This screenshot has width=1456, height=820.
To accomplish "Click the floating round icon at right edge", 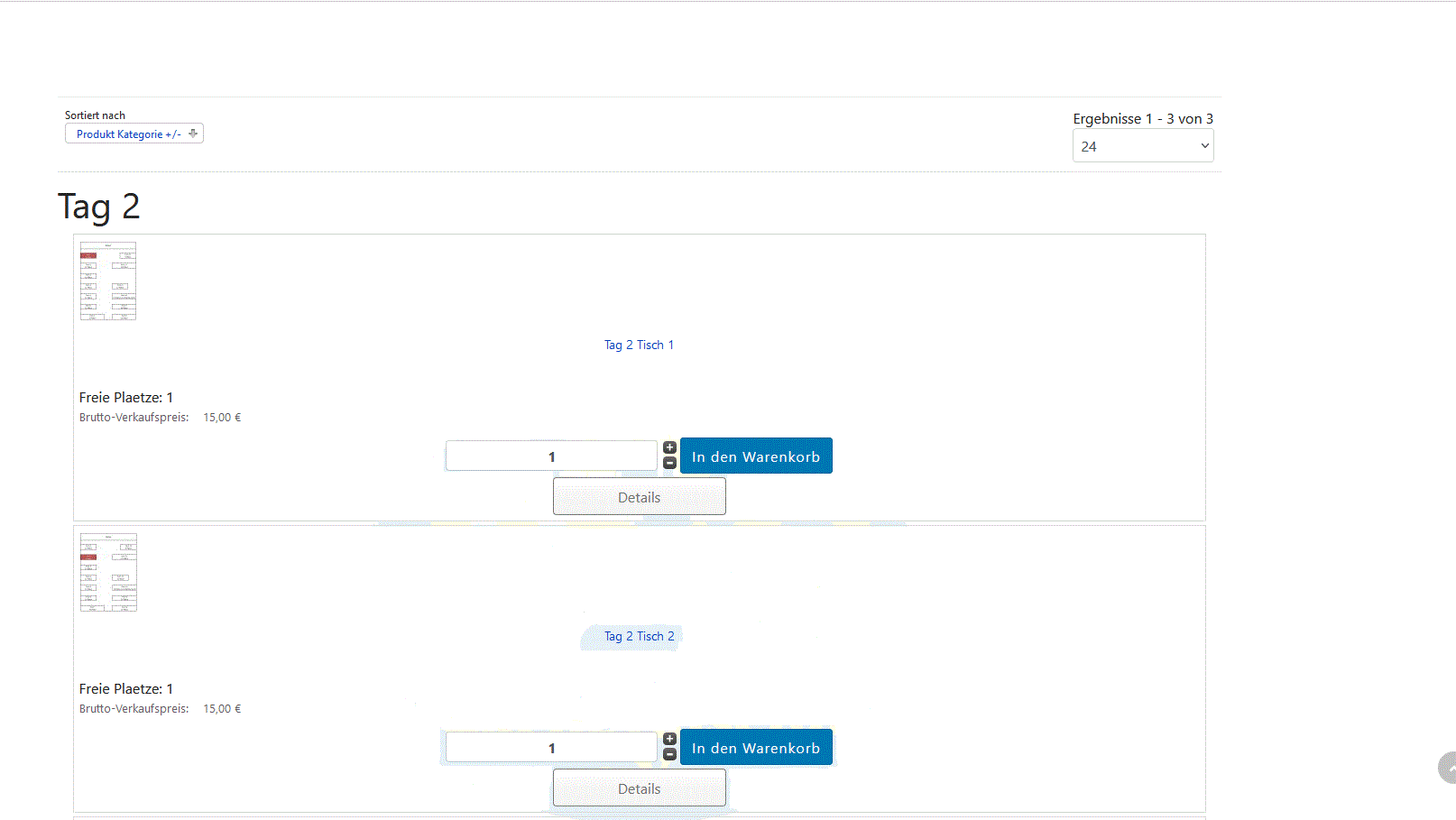I will tap(1447, 768).
